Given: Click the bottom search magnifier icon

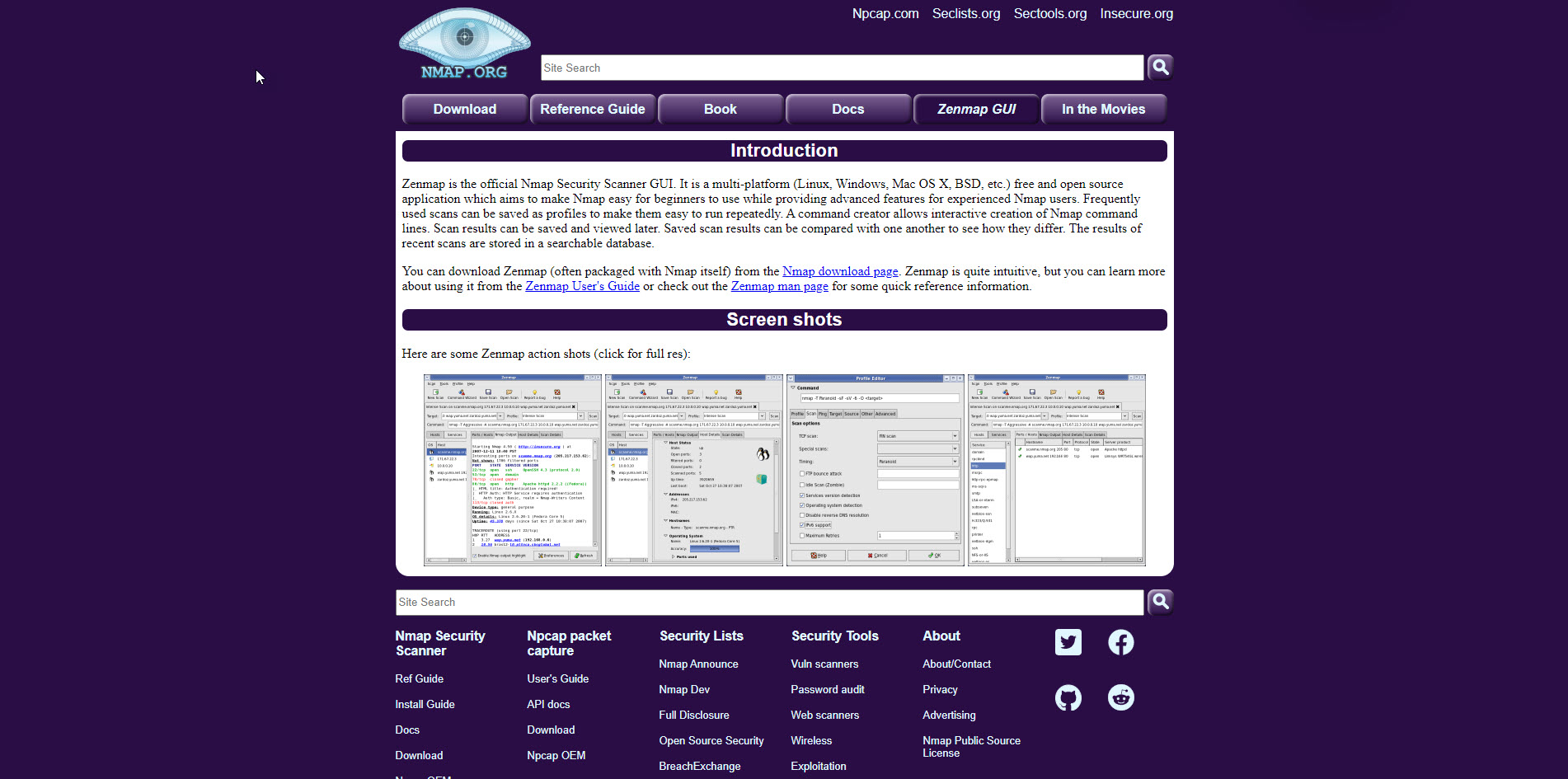Looking at the screenshot, I should tap(1160, 602).
